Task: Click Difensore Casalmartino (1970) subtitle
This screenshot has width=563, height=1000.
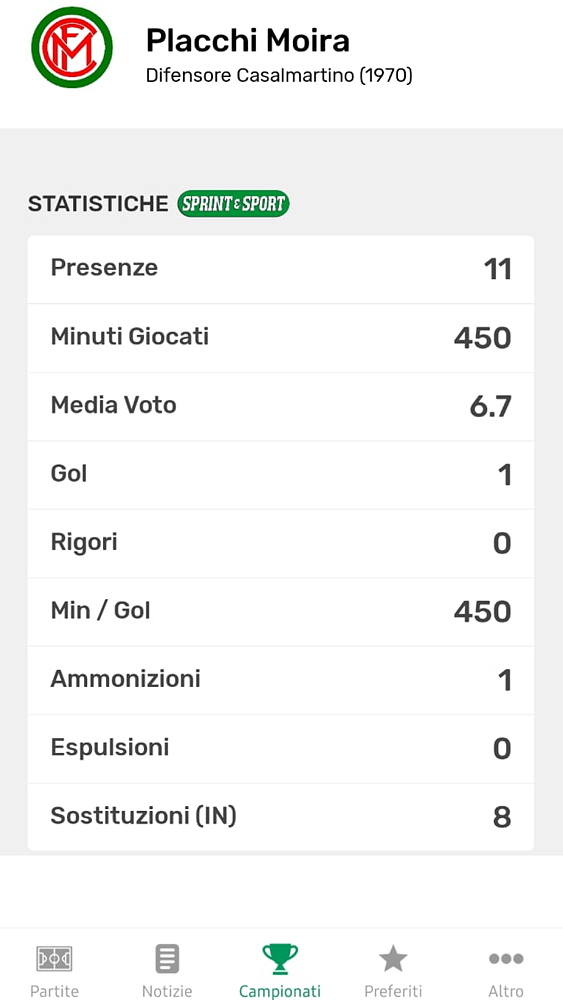Action: click(279, 75)
